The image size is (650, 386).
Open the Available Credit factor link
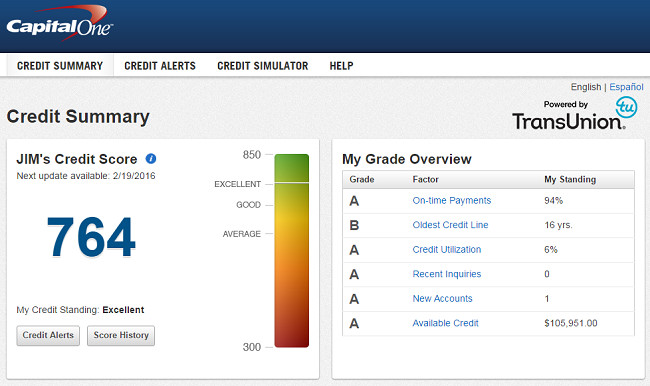(x=445, y=323)
